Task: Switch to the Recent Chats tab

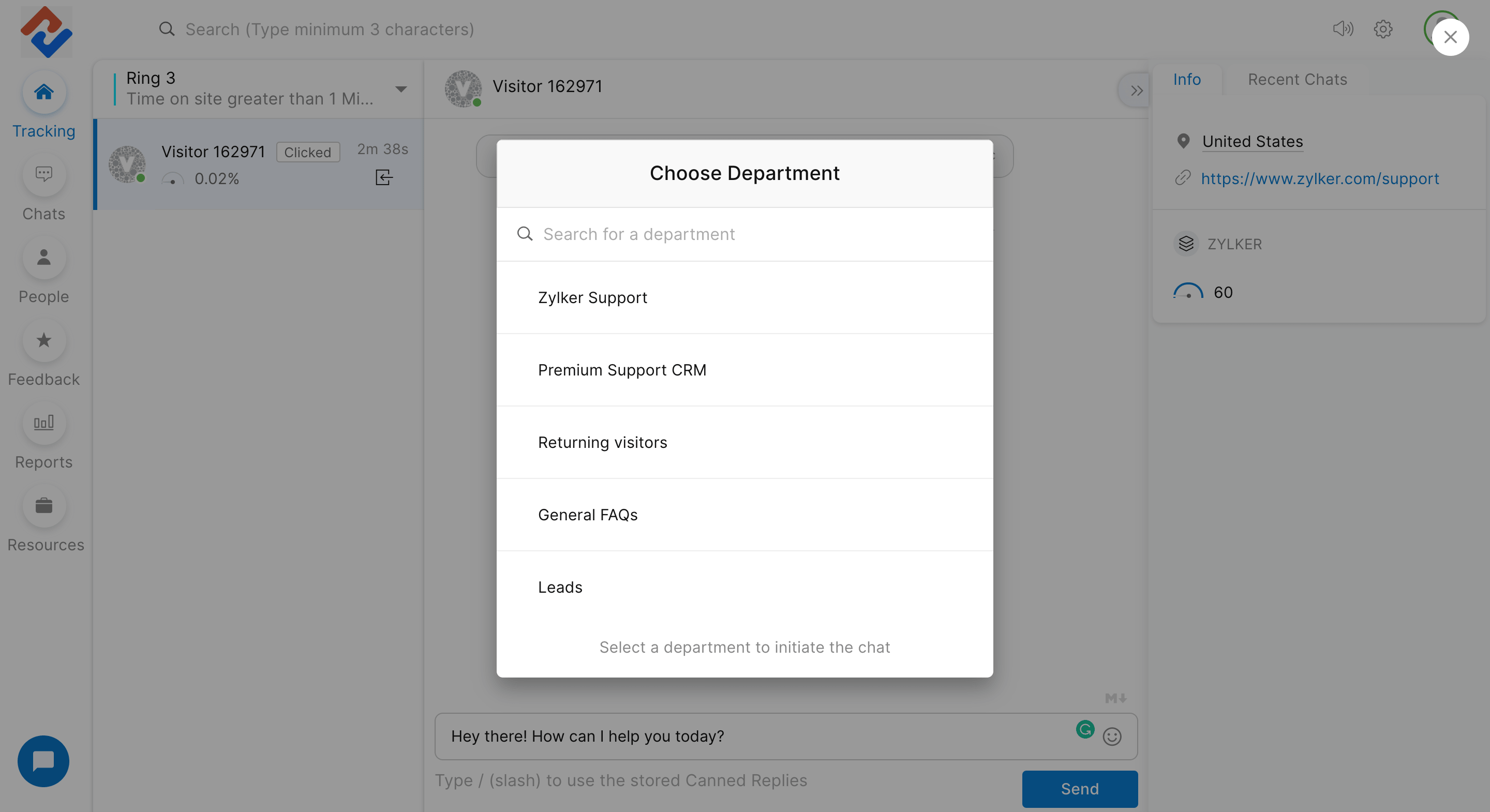Action: 1297,79
